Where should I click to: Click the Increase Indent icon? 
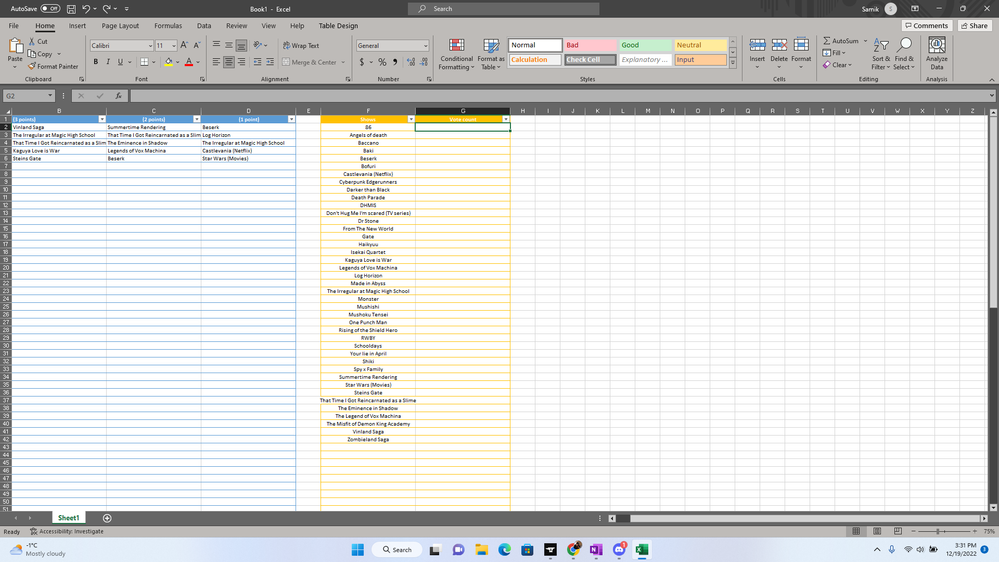point(270,62)
